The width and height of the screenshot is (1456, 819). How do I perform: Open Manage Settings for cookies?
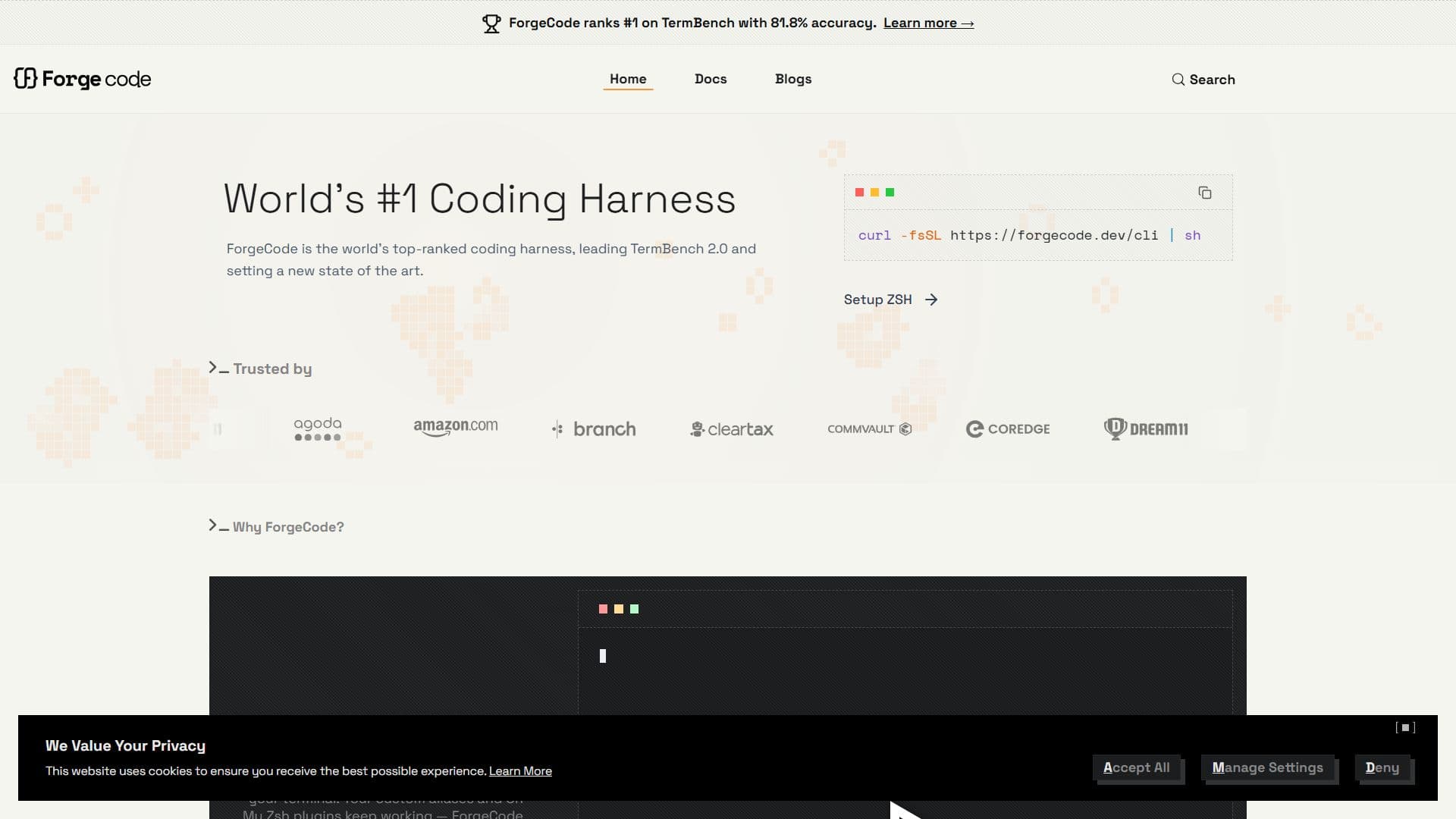pos(1267,767)
